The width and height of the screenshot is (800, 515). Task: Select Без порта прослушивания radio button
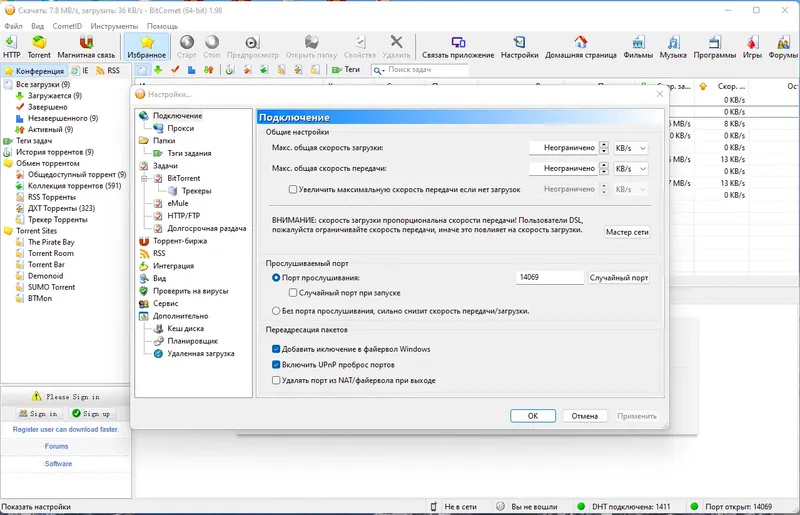[276, 311]
